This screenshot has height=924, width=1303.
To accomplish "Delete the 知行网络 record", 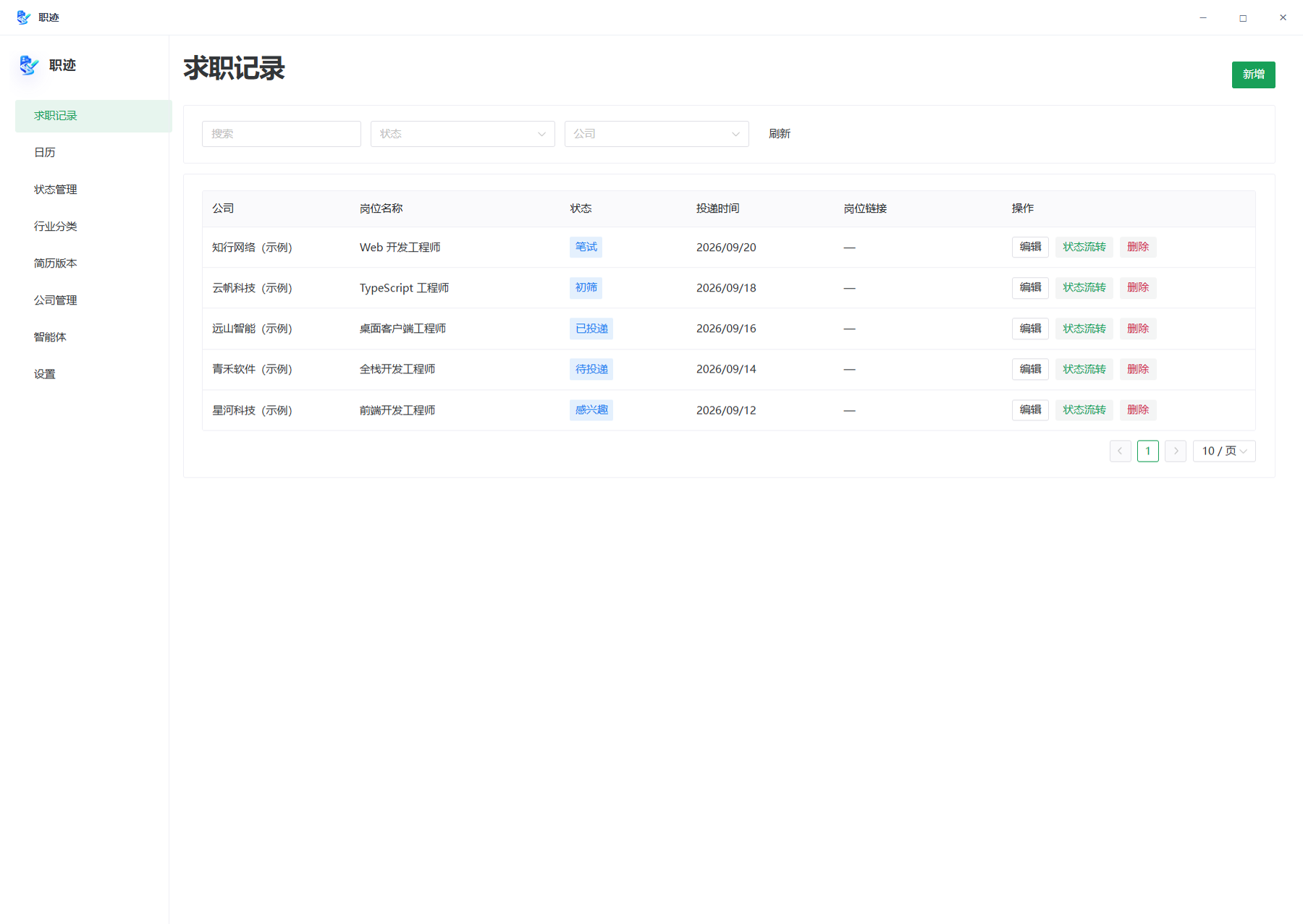I will (1138, 247).
